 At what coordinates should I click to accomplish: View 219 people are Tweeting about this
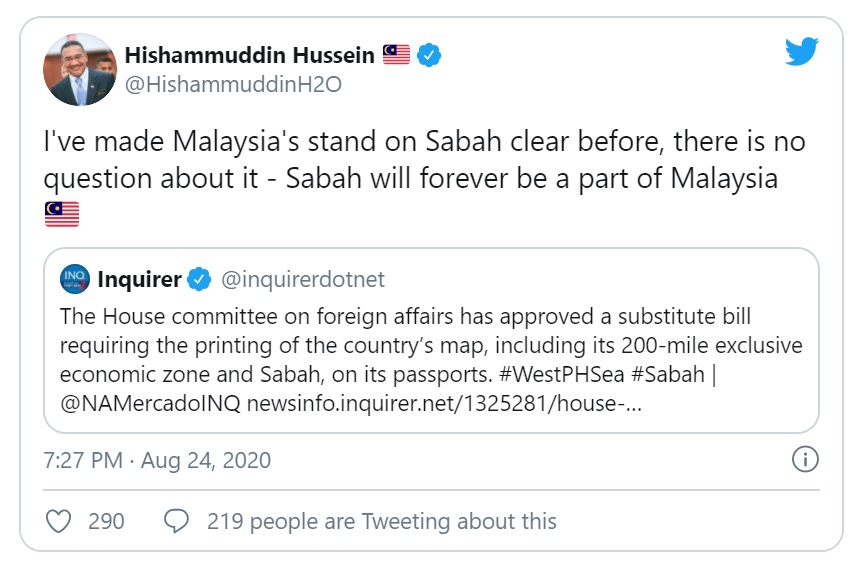381,521
